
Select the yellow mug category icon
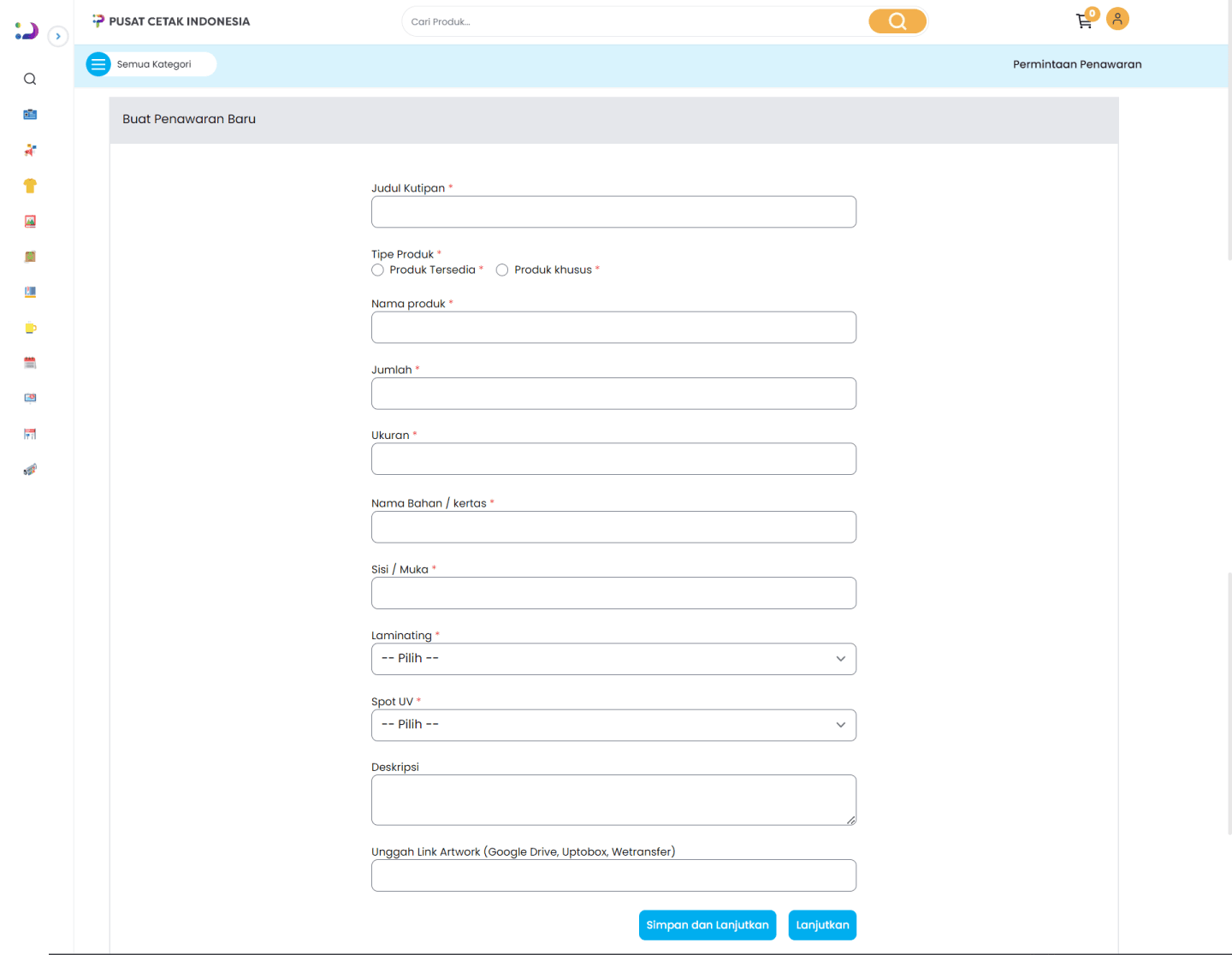pos(30,328)
